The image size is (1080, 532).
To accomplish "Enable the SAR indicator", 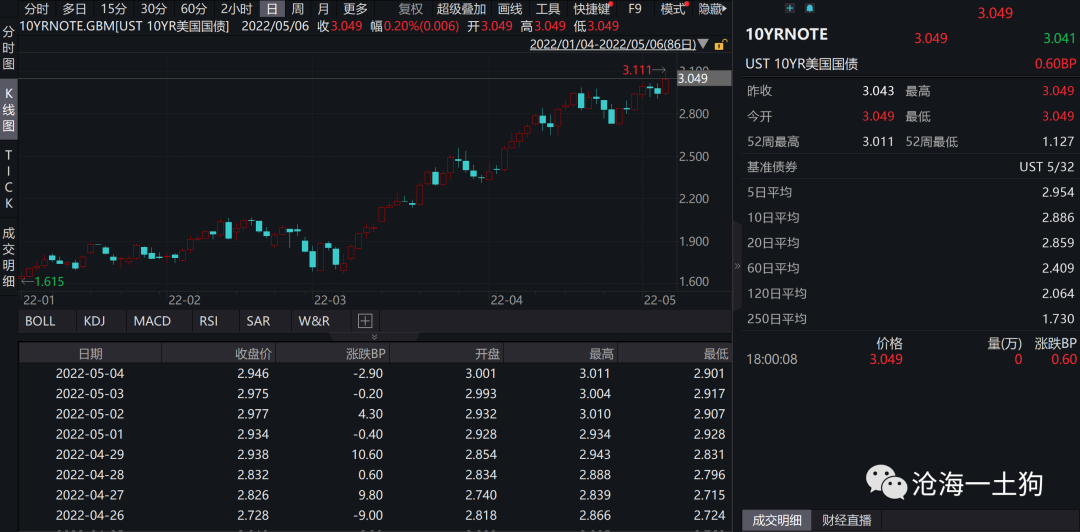I will 258,320.
